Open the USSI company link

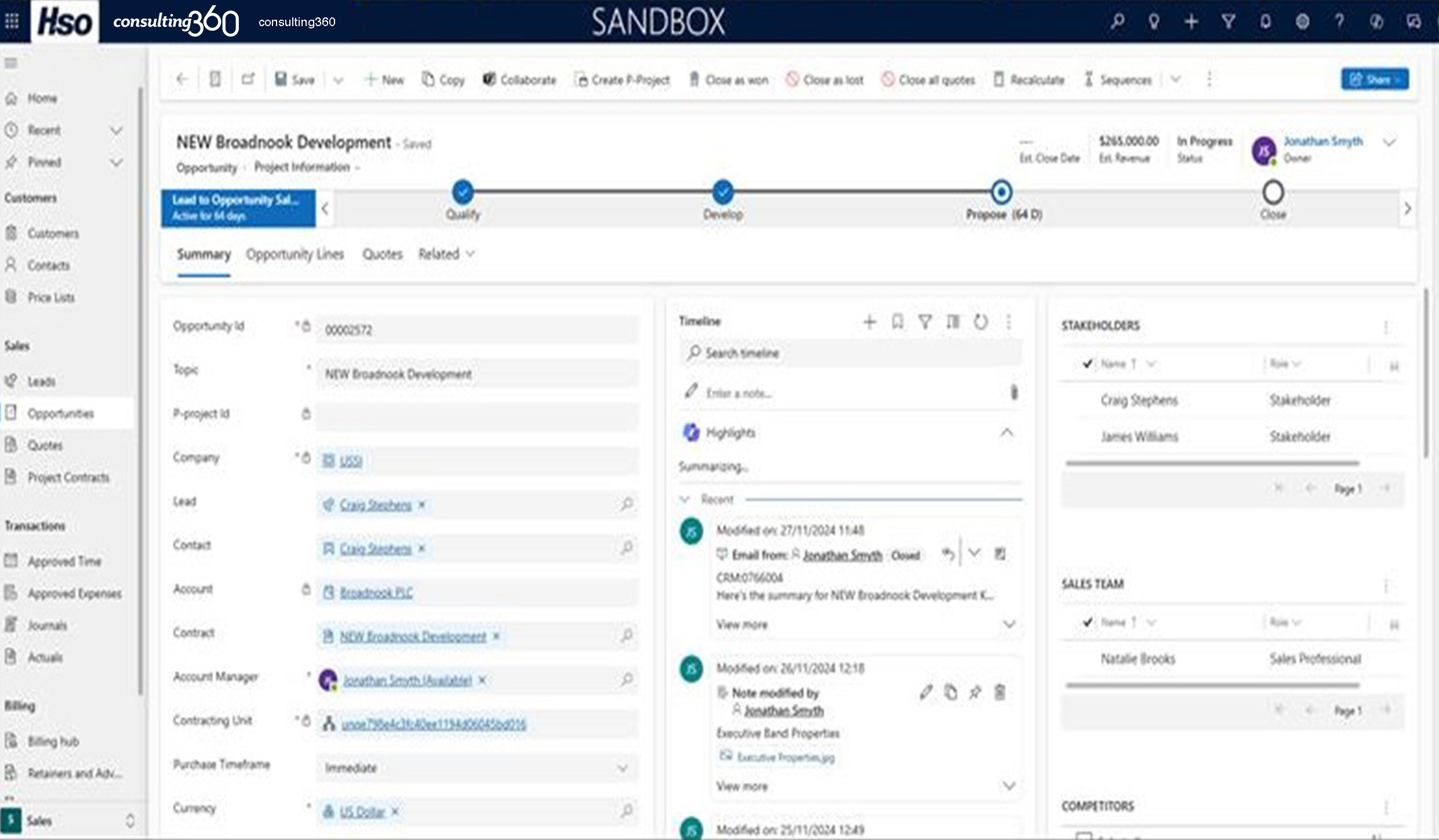pos(350,461)
